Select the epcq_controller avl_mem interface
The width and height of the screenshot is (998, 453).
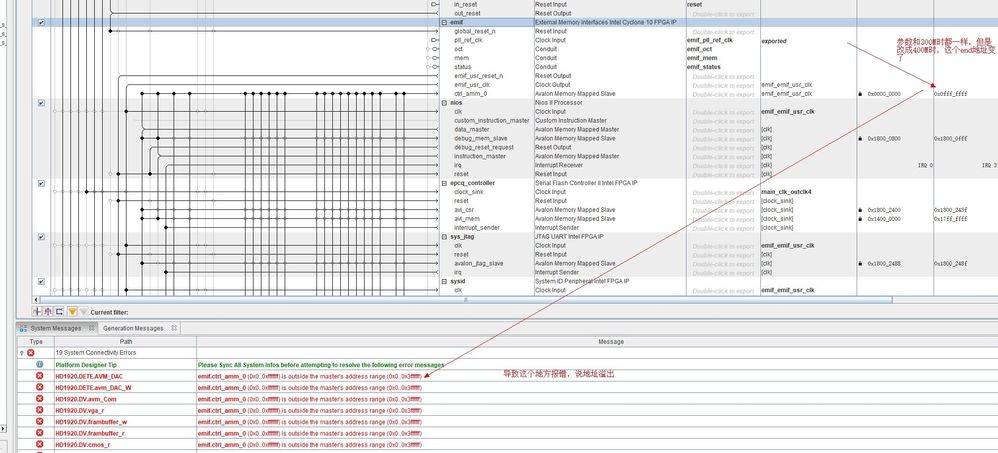[x=468, y=218]
